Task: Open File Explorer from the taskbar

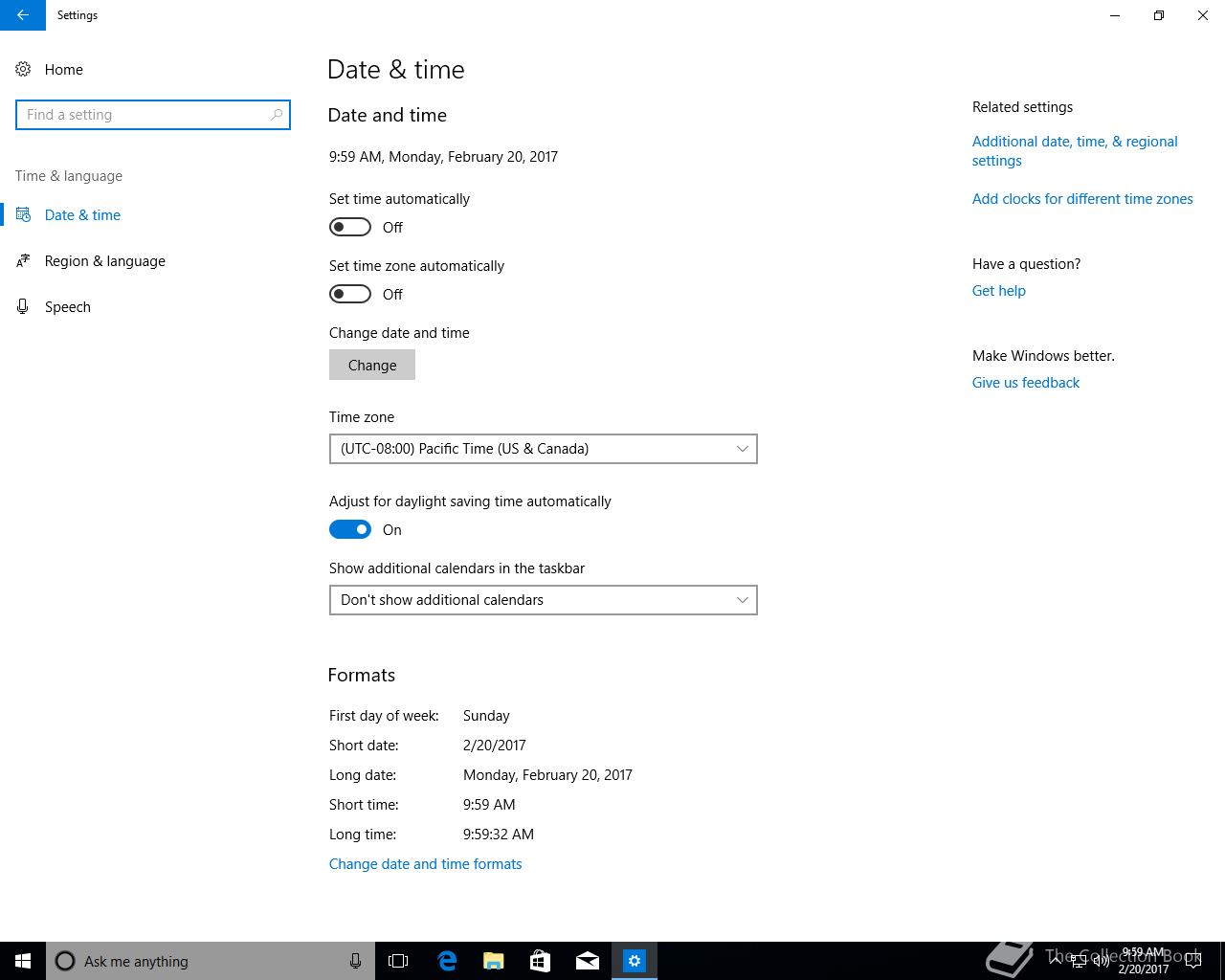Action: [x=494, y=961]
